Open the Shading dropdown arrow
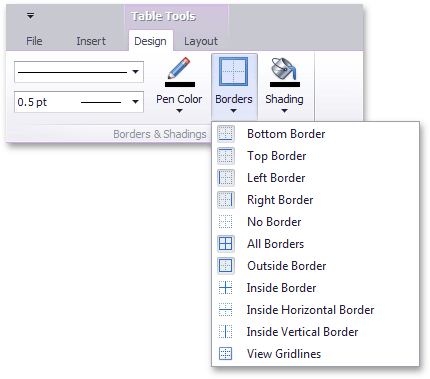Image resolution: width=430 pixels, height=379 pixels. click(284, 111)
